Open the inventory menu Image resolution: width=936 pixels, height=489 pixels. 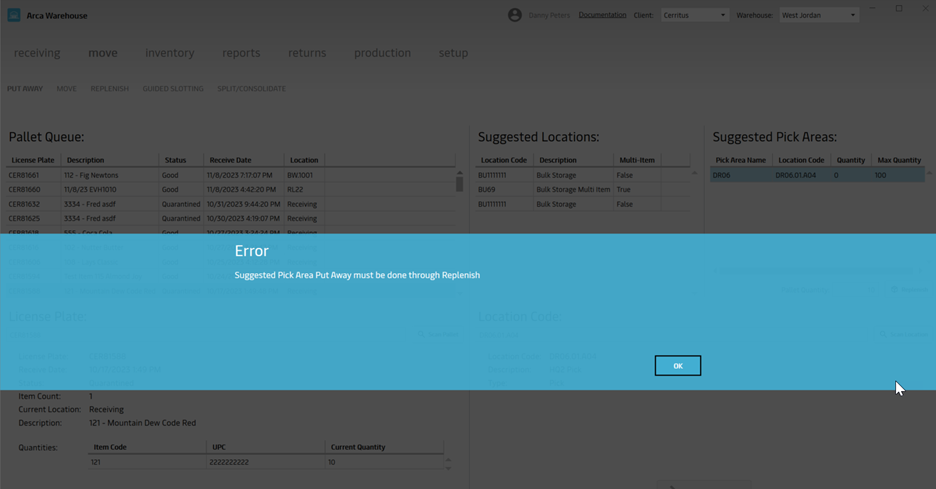pos(170,53)
